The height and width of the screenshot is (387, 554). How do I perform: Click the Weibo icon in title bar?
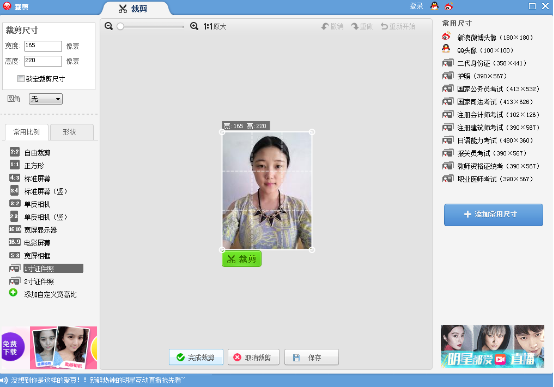(x=449, y=6)
